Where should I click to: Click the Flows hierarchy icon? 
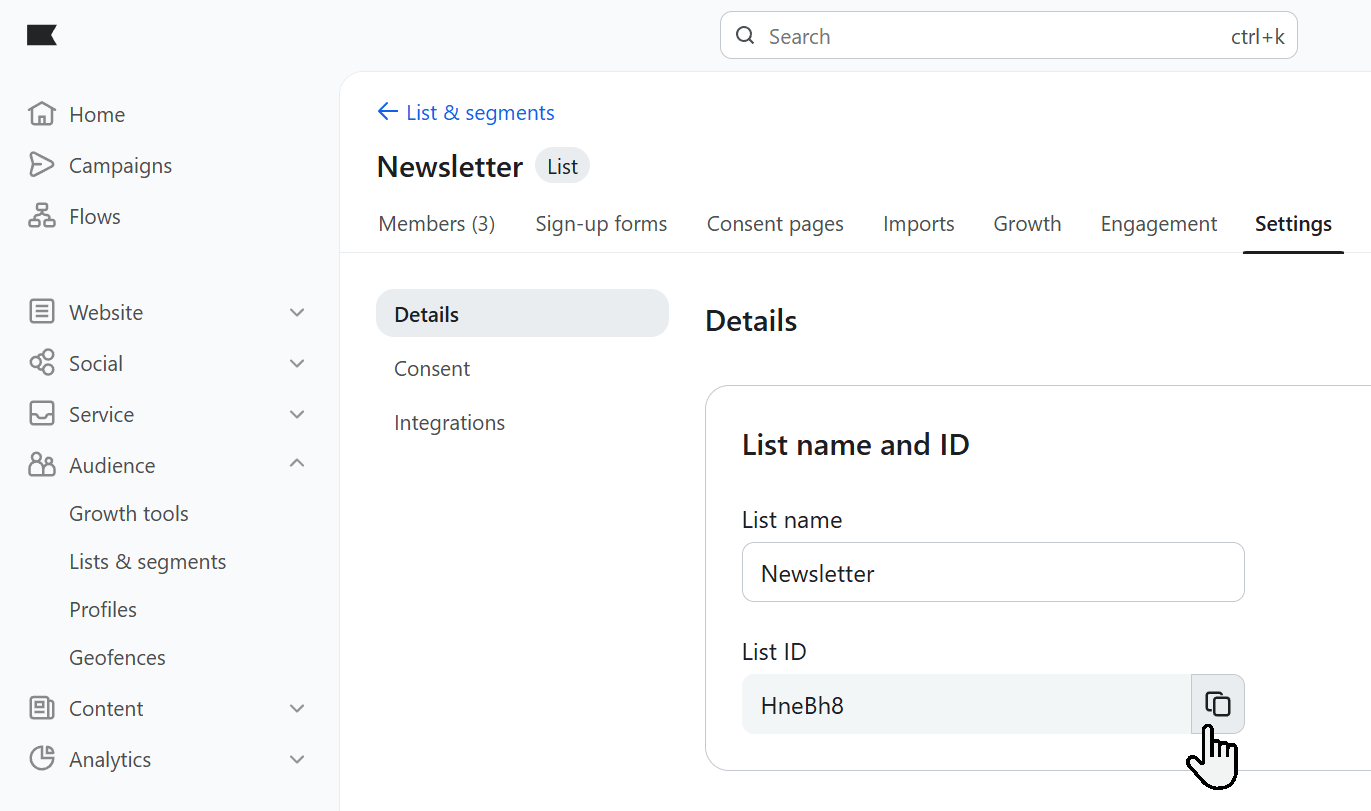41,216
